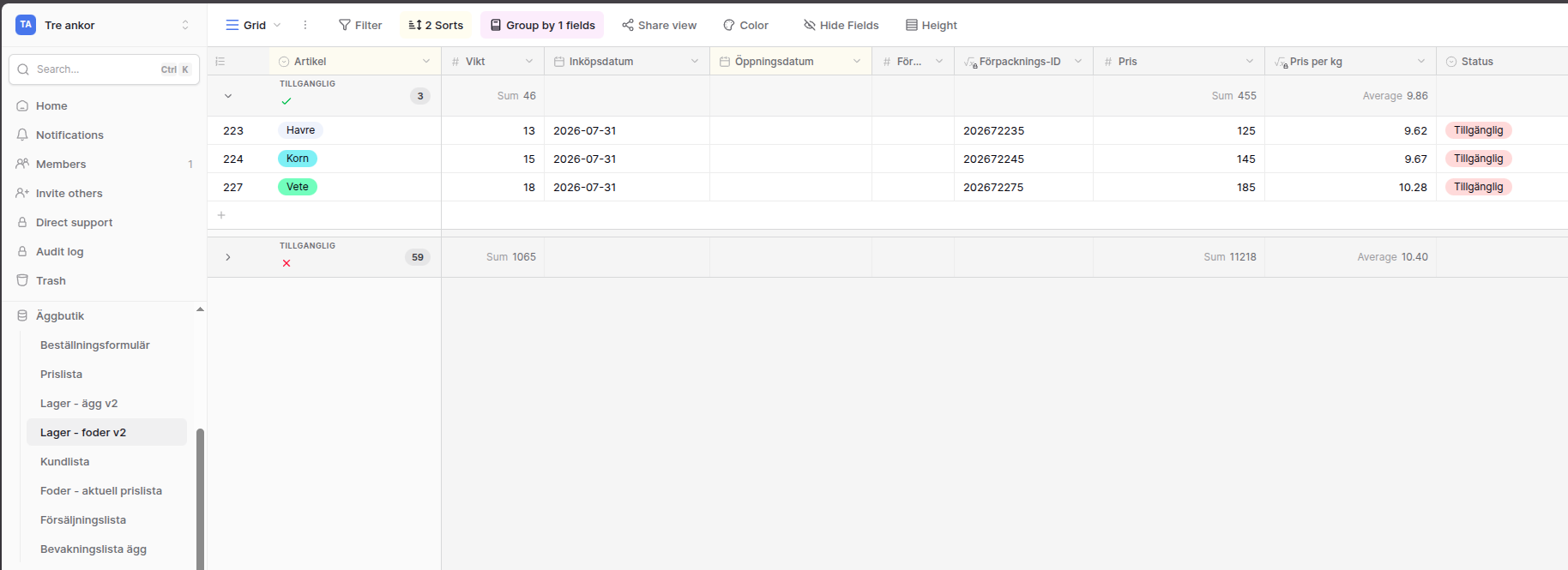Click the Status column header

(1502, 62)
